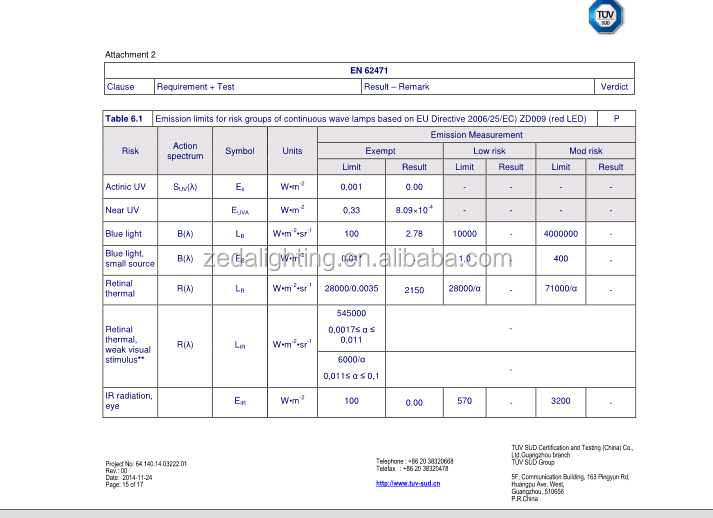Screen dimensions: 713x518
Task: Click the 'Exempt' group header
Action: pyautogui.click(x=380, y=151)
